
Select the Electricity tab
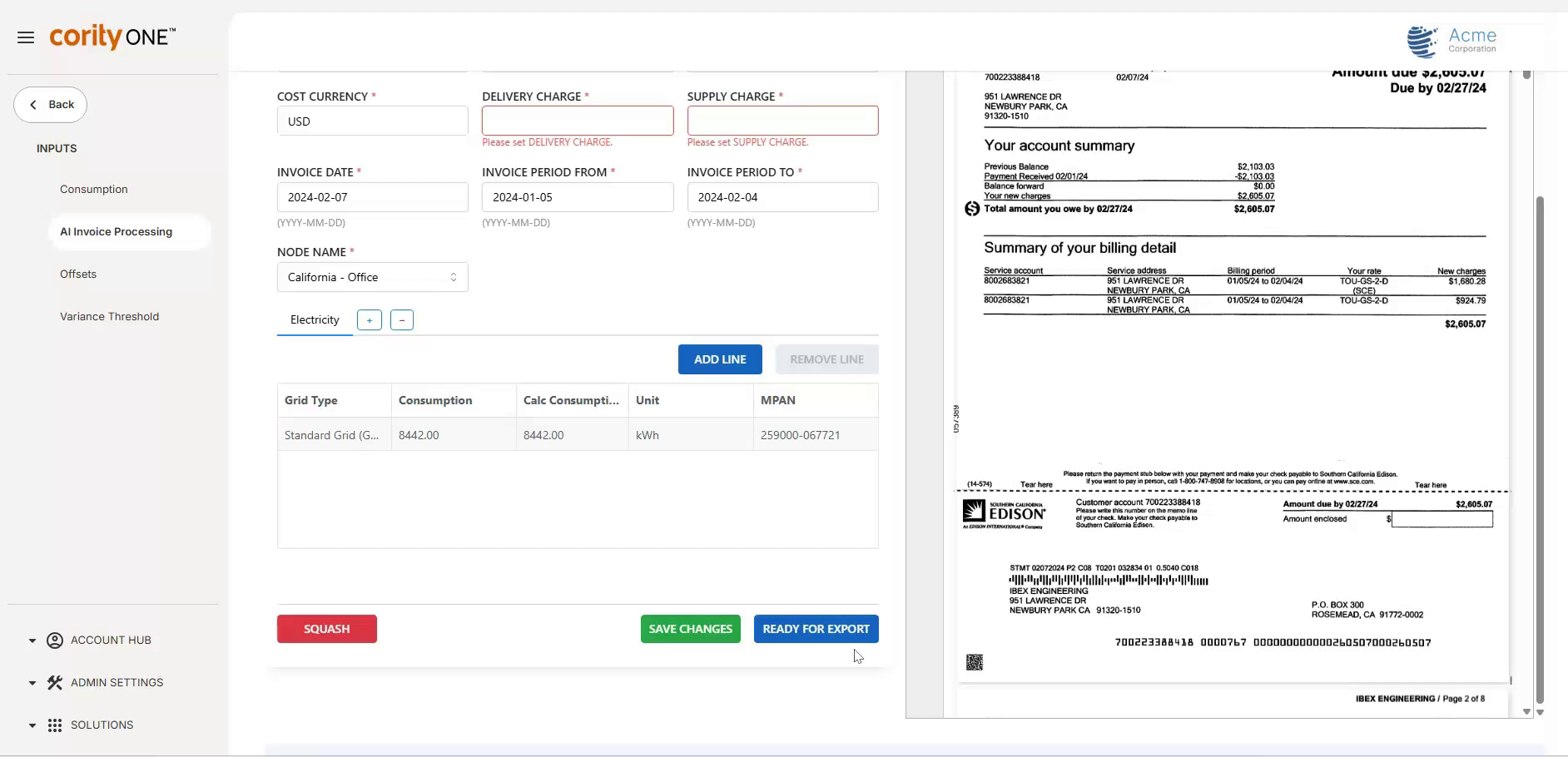tap(315, 320)
